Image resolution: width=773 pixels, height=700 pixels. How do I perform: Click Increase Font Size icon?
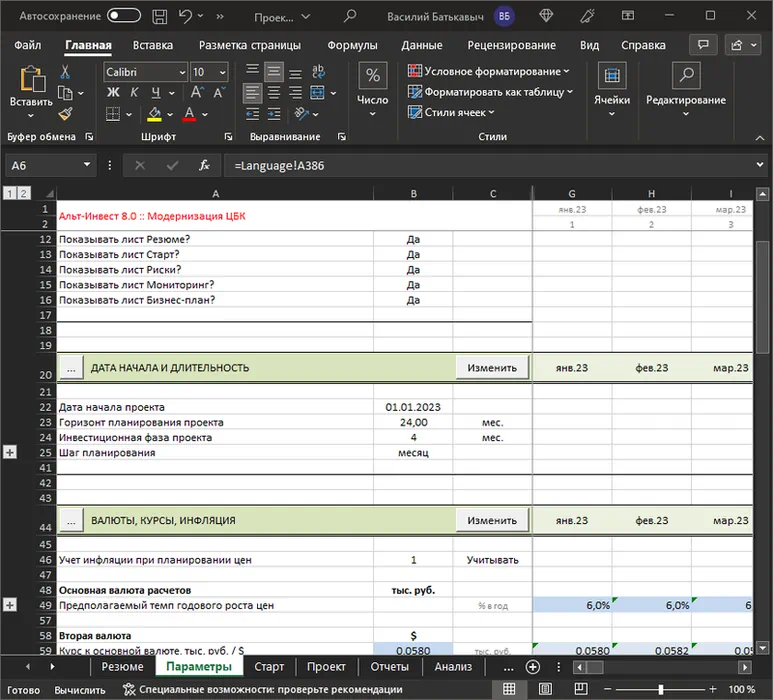click(197, 93)
